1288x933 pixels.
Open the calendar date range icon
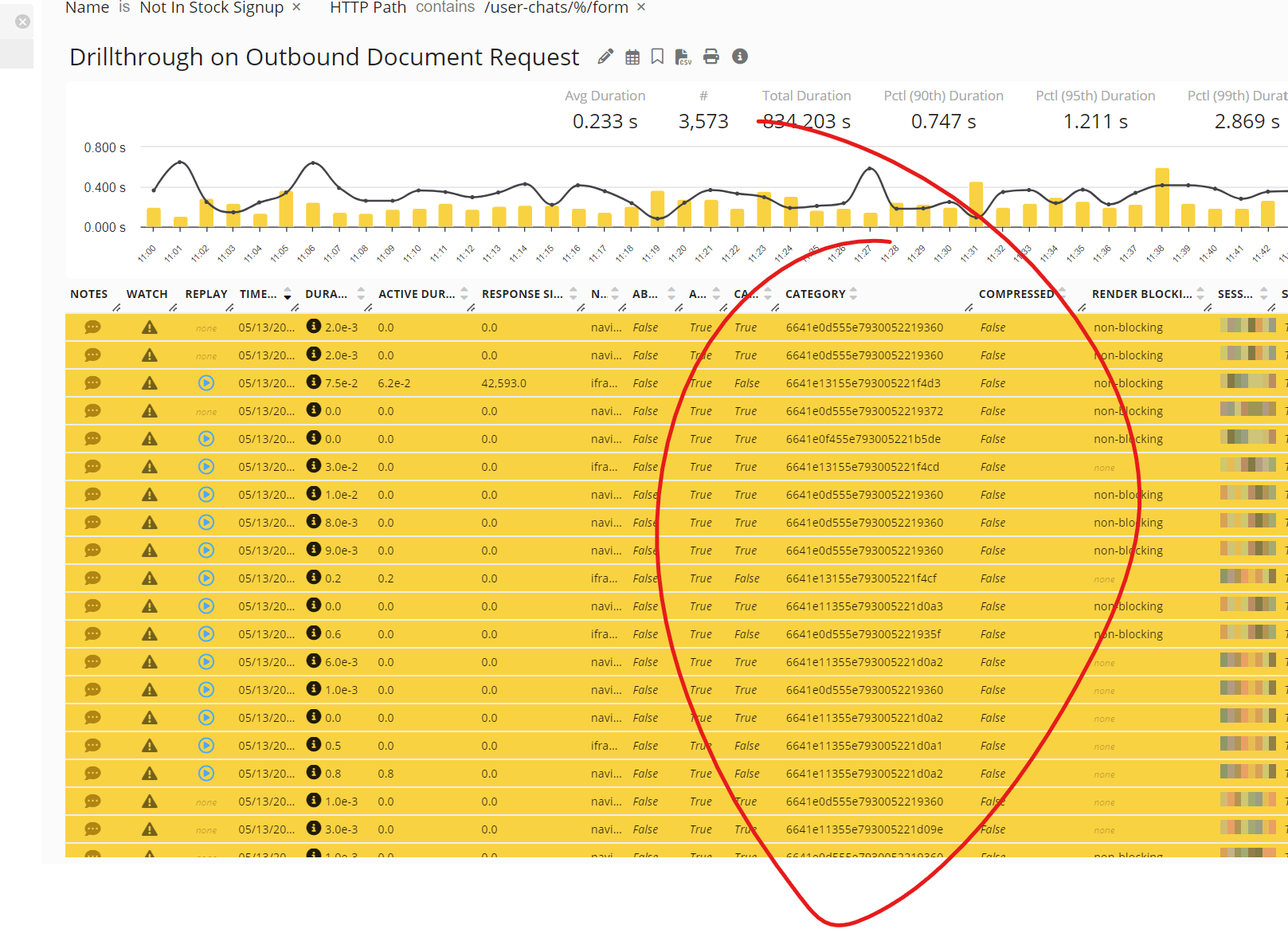pyautogui.click(x=632, y=57)
